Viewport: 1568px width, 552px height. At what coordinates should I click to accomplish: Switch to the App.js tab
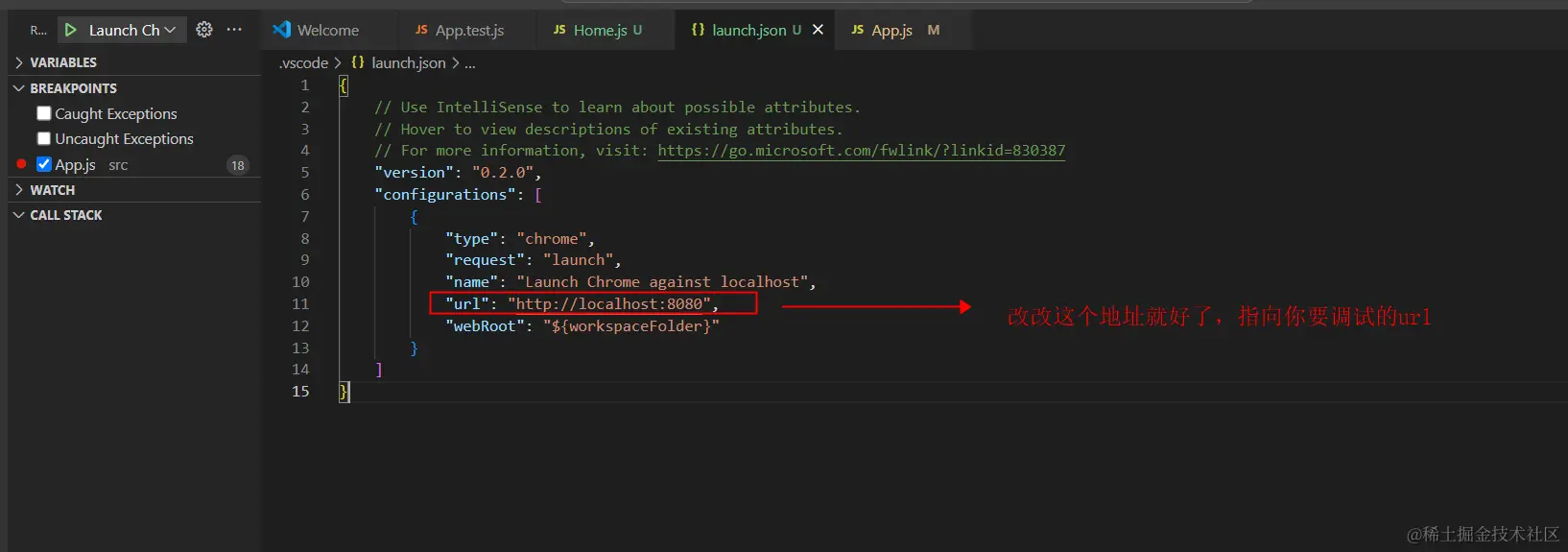click(892, 30)
